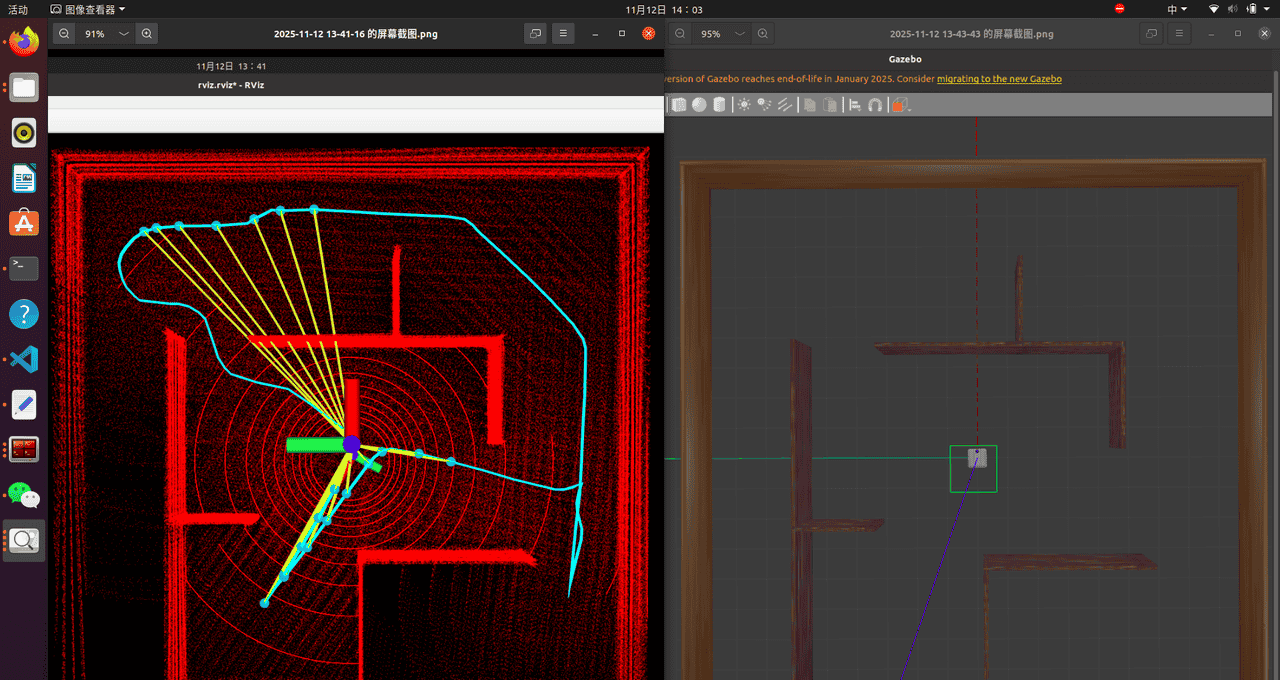The height and width of the screenshot is (680, 1280).
Task: Expand the 91% zoom level dropdown
Action: point(124,33)
